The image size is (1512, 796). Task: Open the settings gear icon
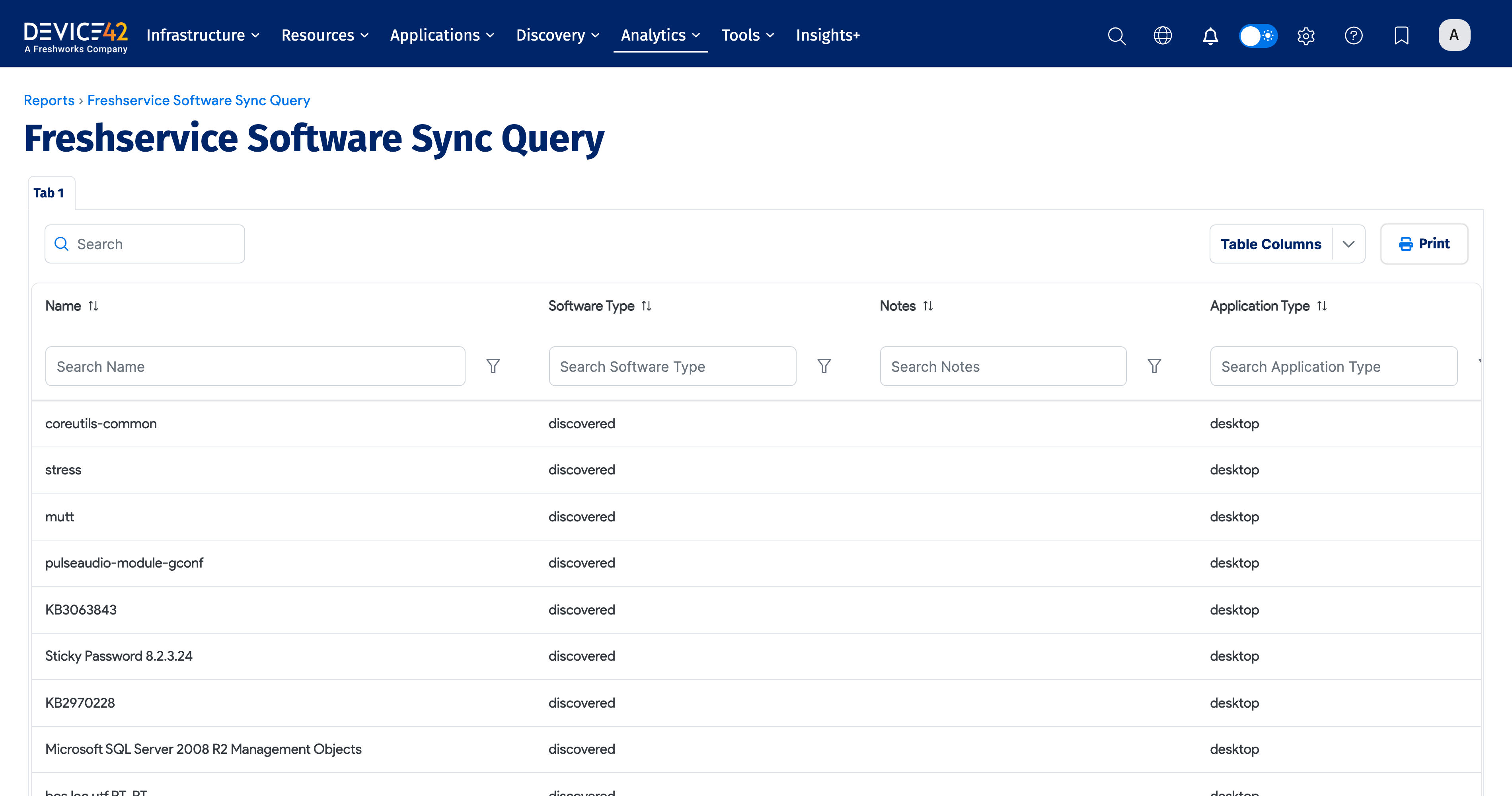tap(1306, 36)
